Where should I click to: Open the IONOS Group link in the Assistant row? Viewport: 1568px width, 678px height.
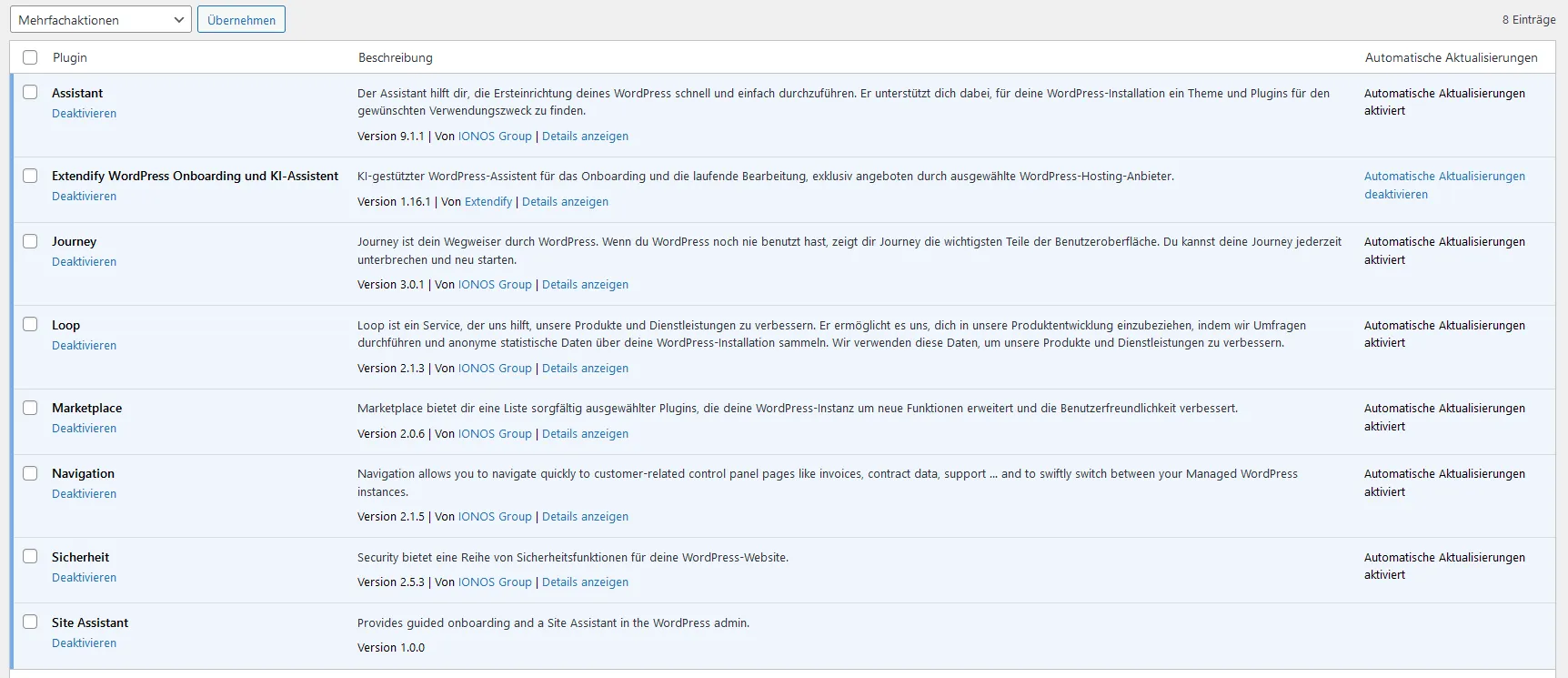(x=495, y=137)
